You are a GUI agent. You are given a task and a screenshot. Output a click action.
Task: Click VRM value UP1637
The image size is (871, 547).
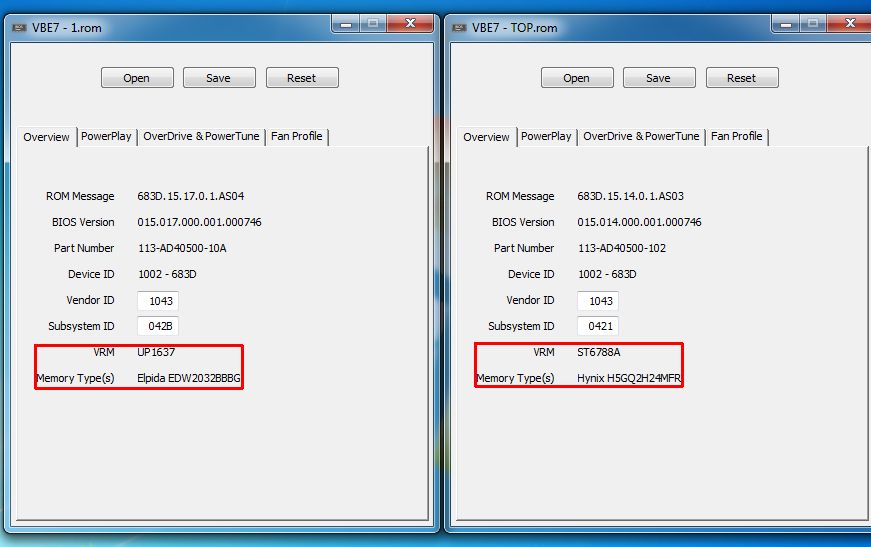tap(156, 352)
